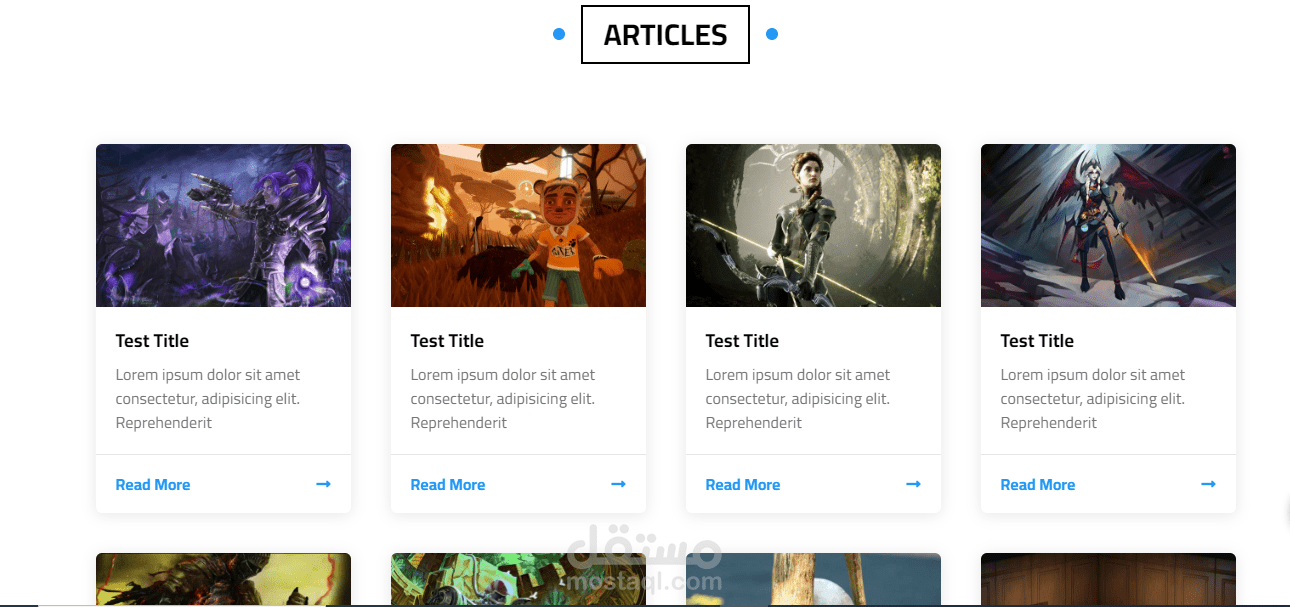
Task: Open Read More on the orange bear card
Action: click(x=448, y=485)
